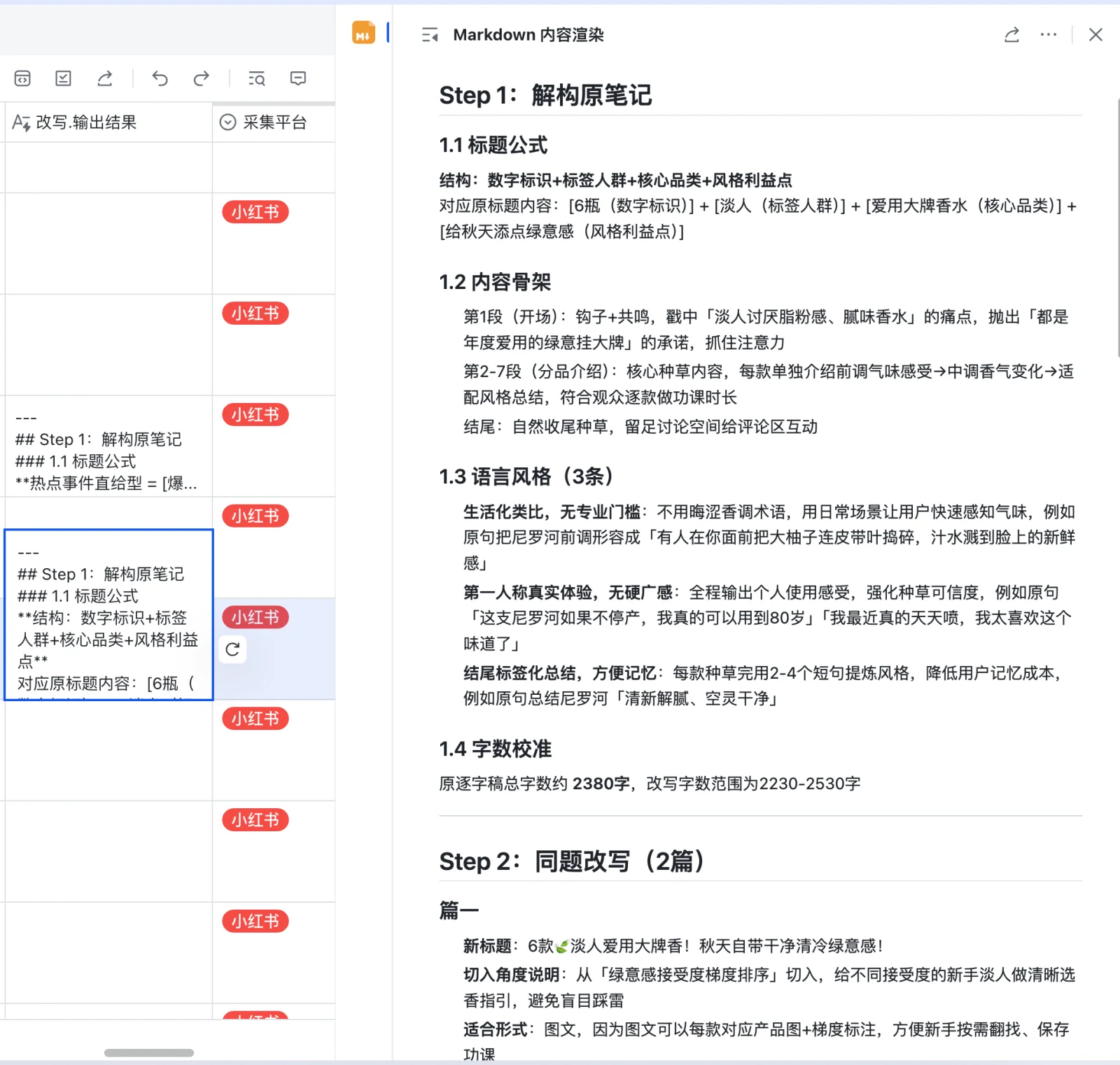Image resolution: width=1120 pixels, height=1065 pixels.
Task: Click the Markdown 内容渲染 title
Action: pyautogui.click(x=528, y=35)
